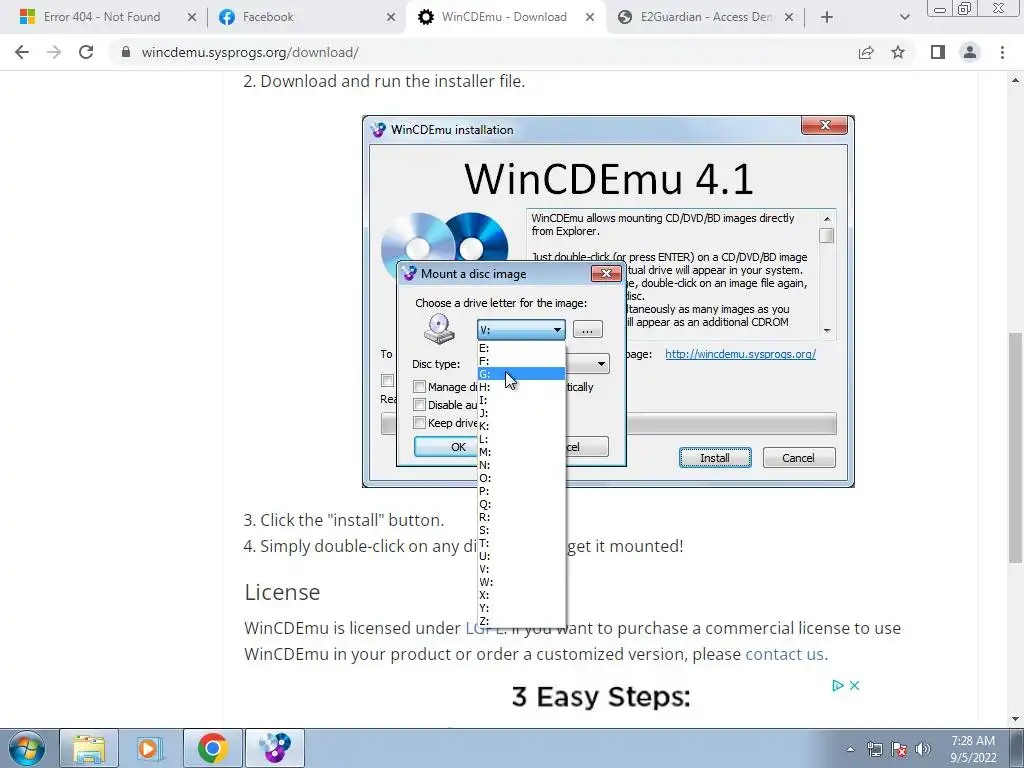Viewport: 1024px width, 768px height.
Task: Switch to the Error 404 - Not Found tab
Action: (102, 17)
